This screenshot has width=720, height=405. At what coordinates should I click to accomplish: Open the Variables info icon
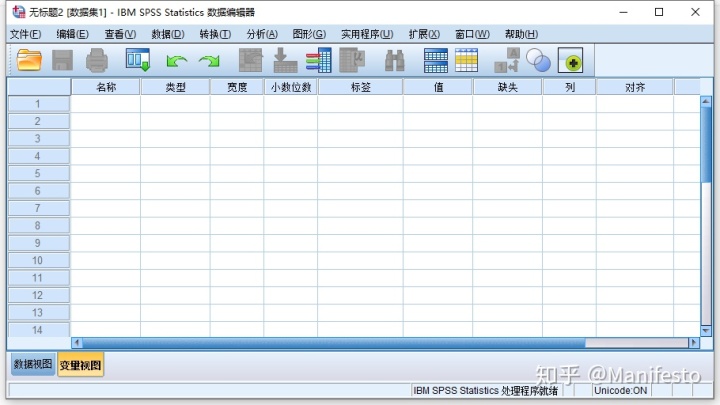(319, 60)
